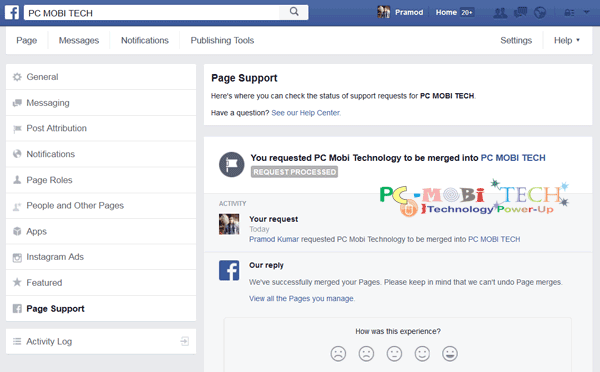The height and width of the screenshot is (372, 600).
Task: Click the General gear icon
Action: coord(17,77)
